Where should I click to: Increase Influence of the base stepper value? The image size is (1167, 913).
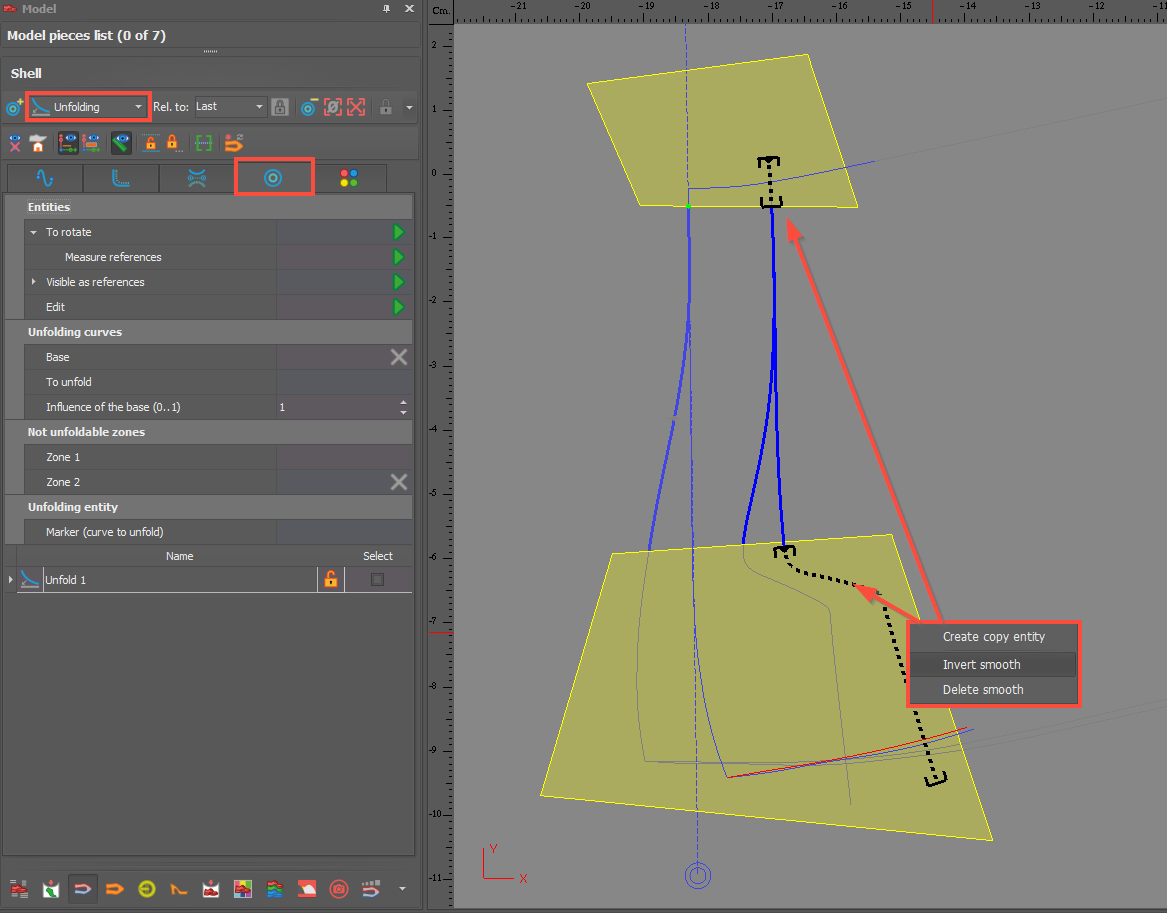403,402
